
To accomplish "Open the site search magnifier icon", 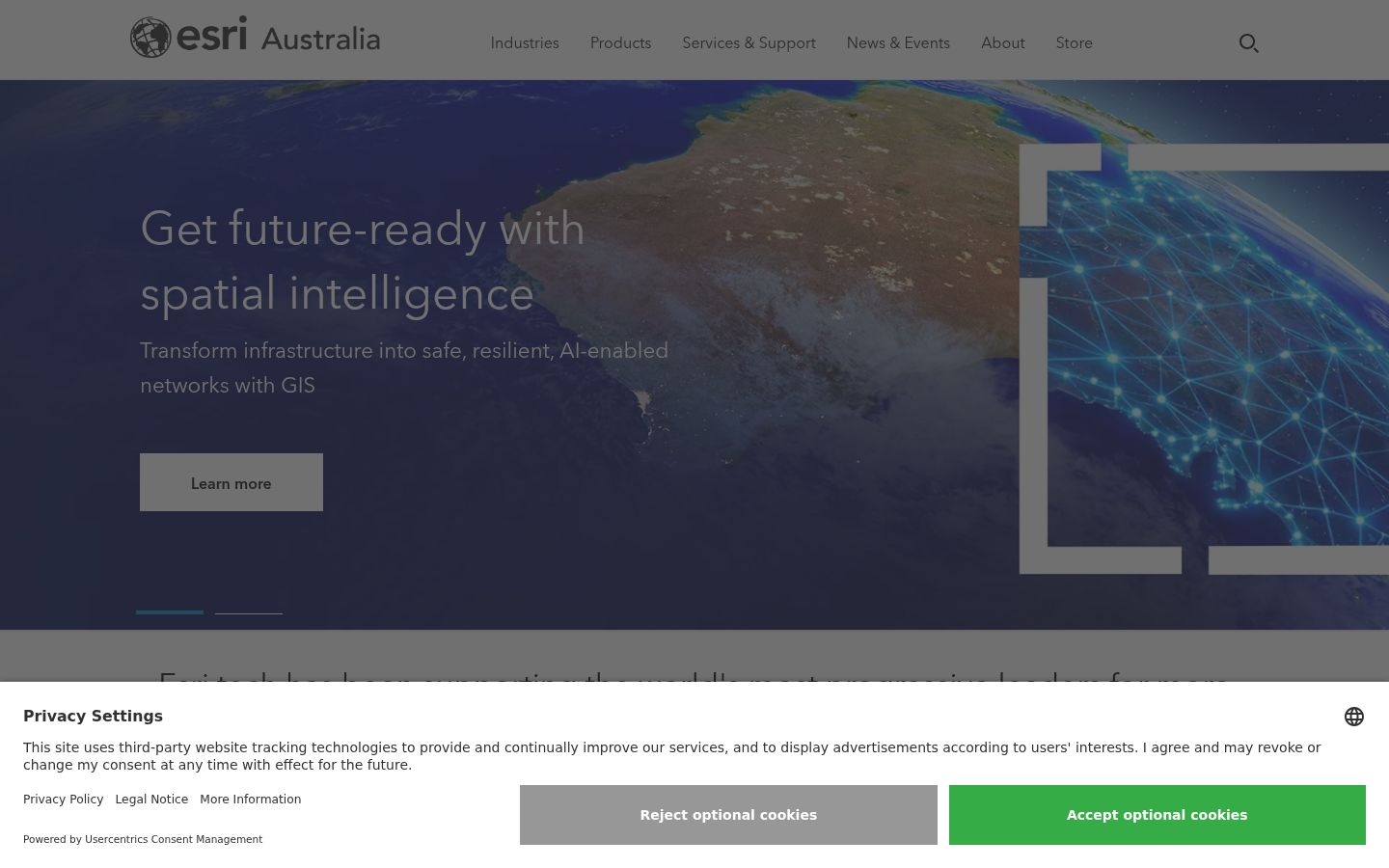I will pos(1248,43).
